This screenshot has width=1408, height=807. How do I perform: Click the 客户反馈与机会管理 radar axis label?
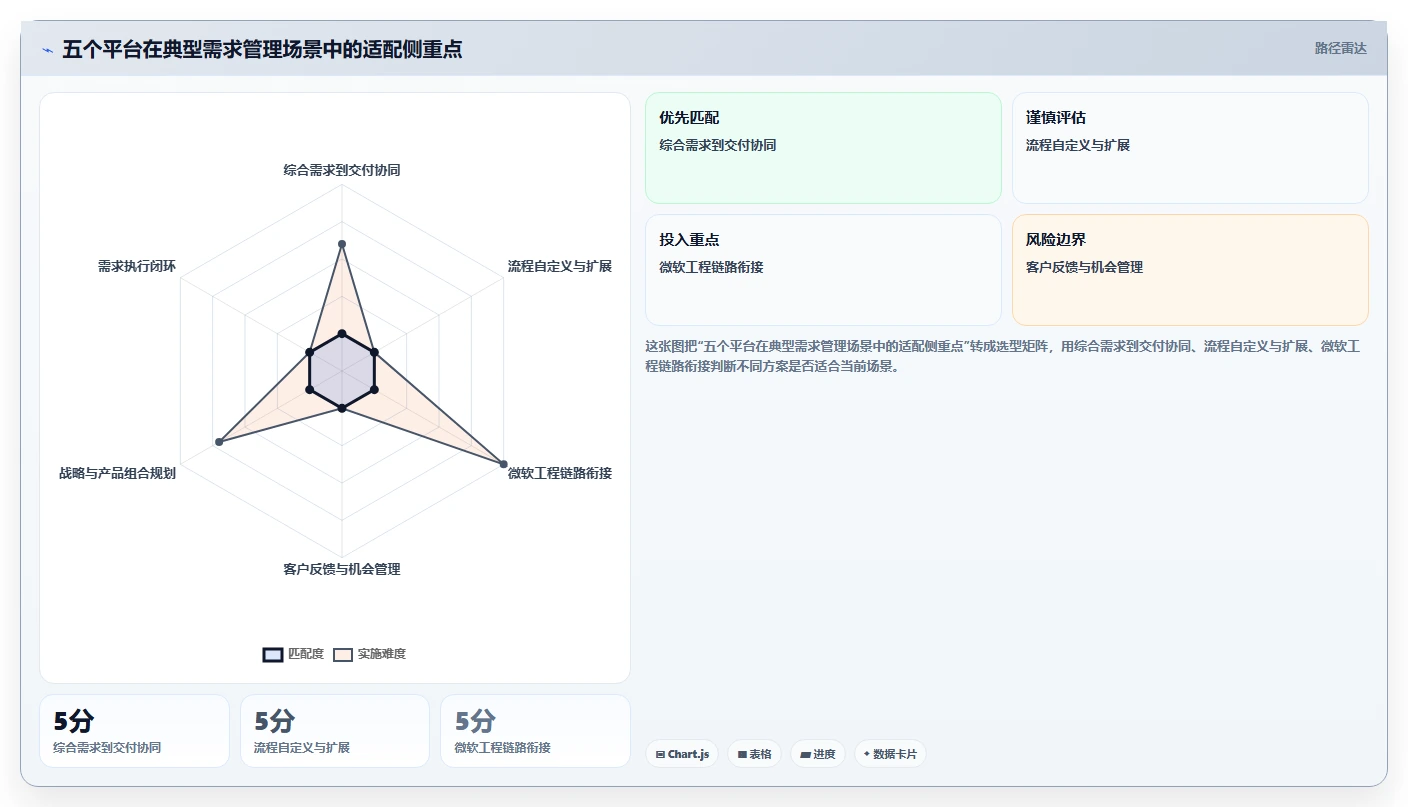(342, 569)
